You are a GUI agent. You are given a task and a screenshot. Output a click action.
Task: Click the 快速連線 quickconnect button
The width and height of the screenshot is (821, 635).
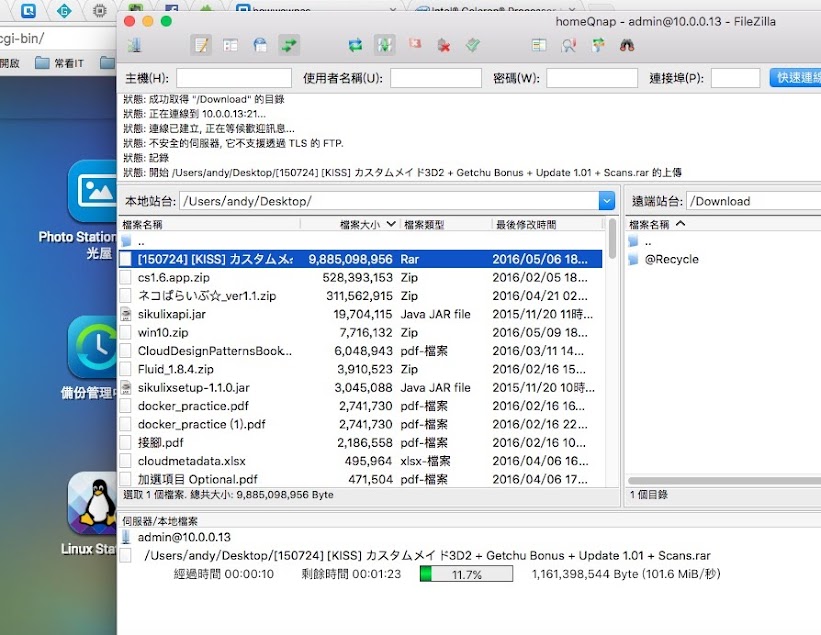tap(796, 78)
